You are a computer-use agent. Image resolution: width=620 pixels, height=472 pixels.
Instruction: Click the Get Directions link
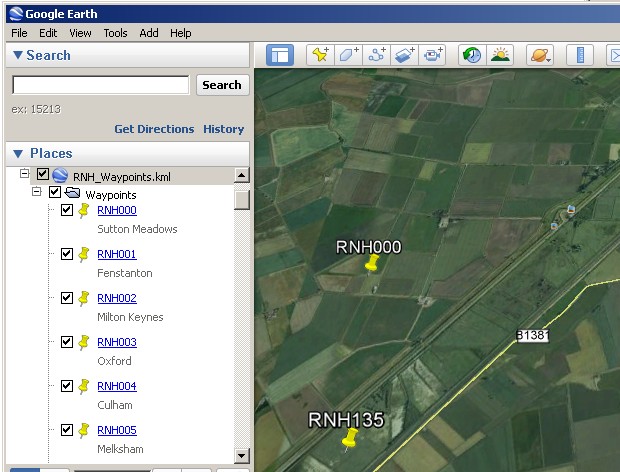(x=154, y=129)
